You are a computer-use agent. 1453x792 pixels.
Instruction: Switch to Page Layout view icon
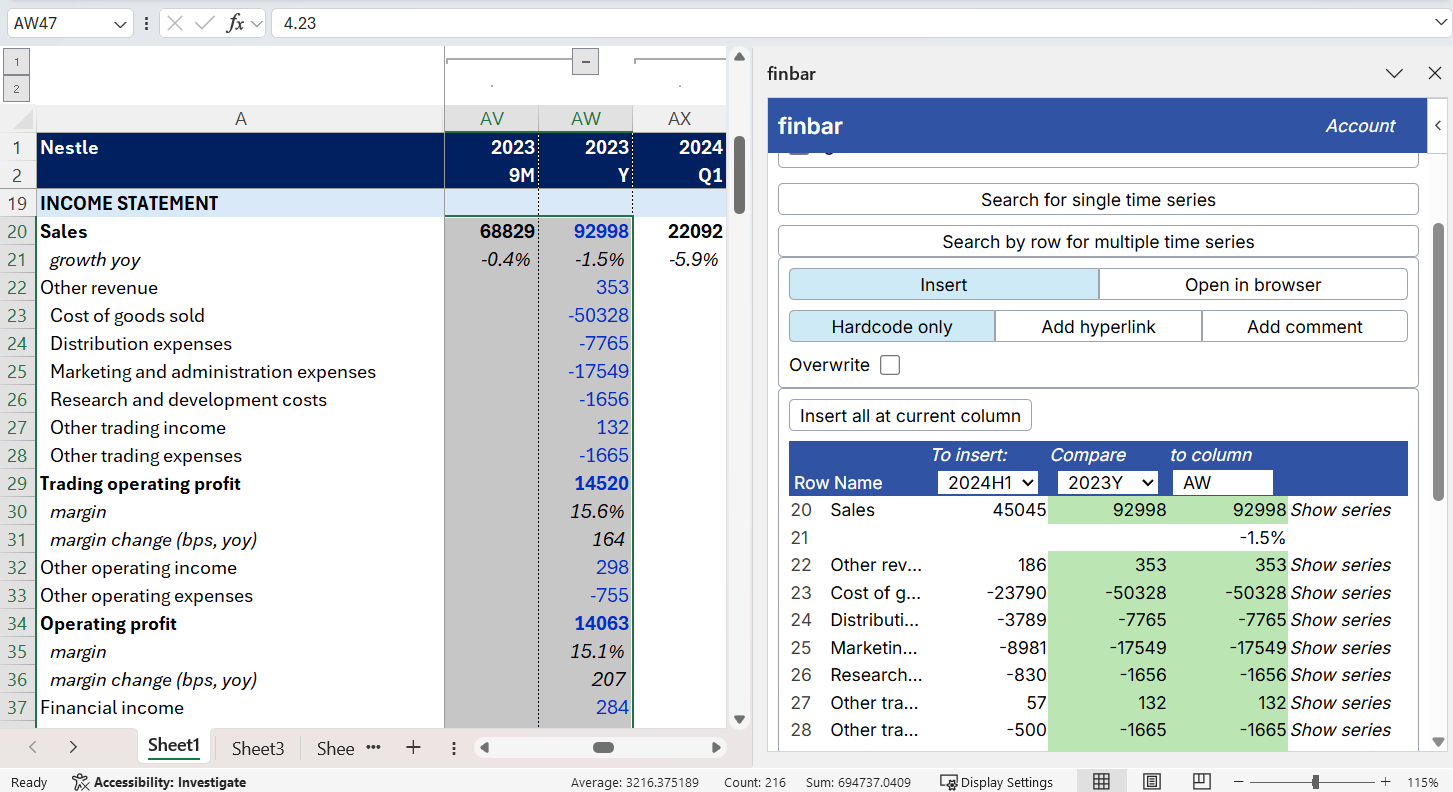tap(1151, 781)
